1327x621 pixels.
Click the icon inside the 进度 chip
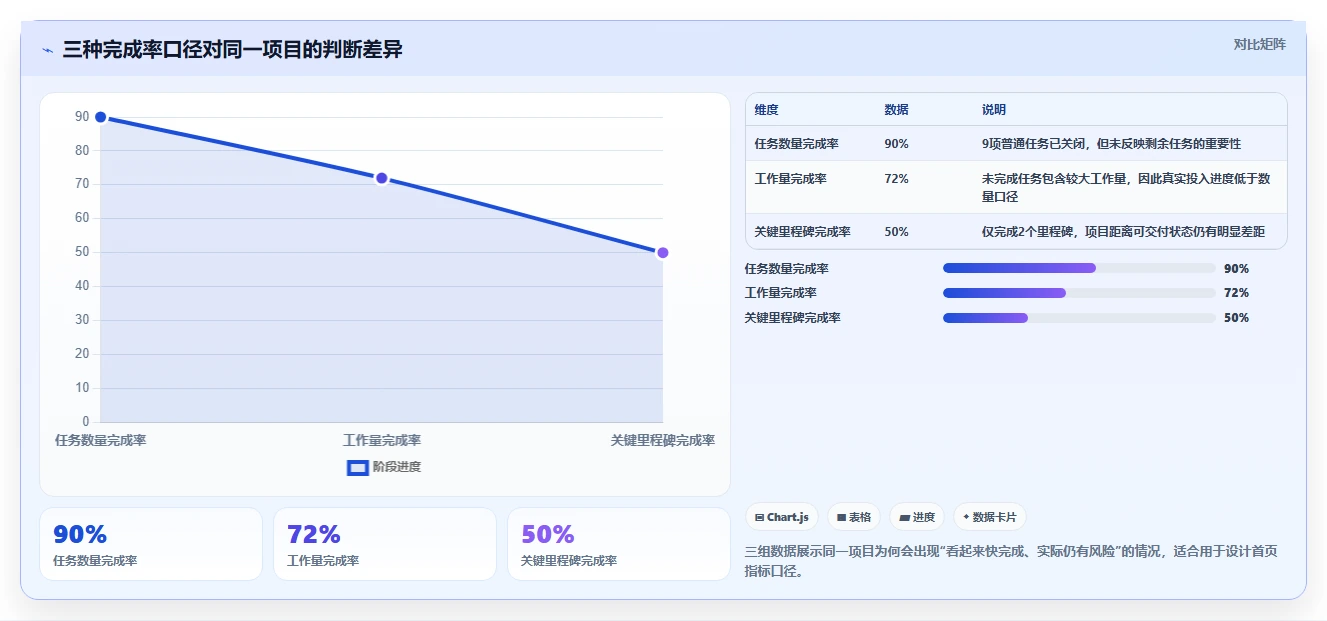click(904, 518)
